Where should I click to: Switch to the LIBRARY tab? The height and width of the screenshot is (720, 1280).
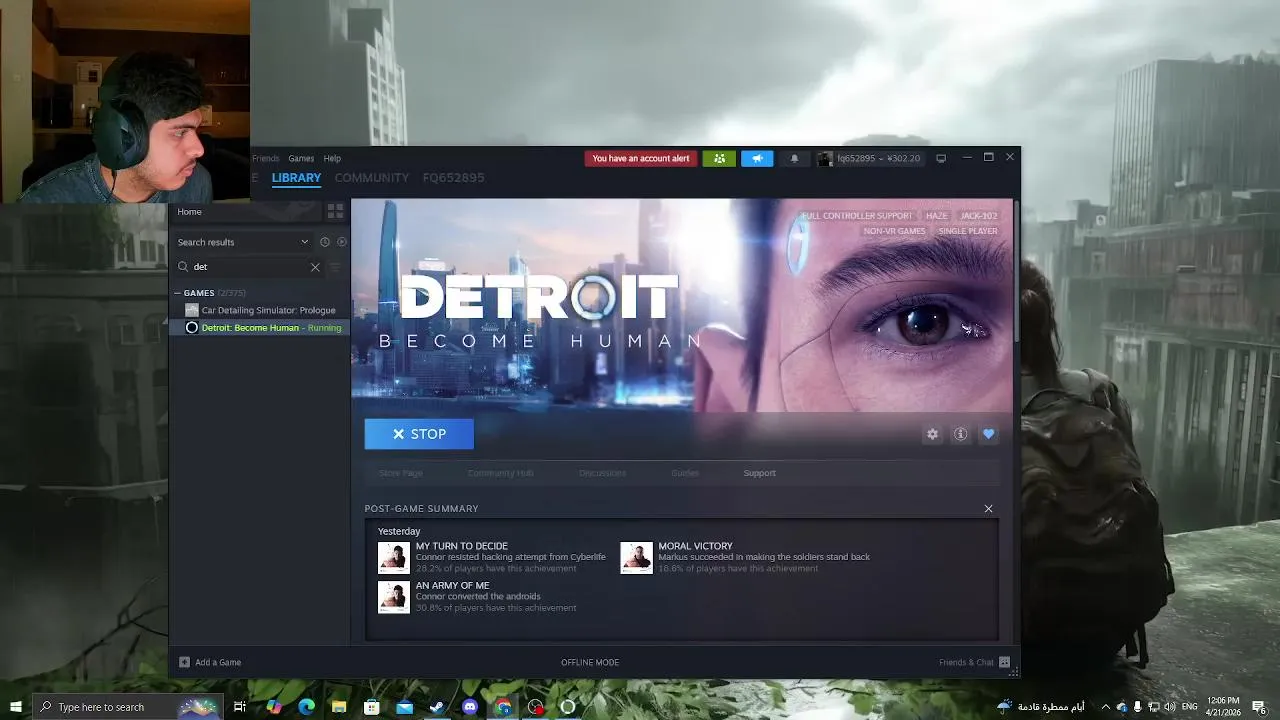[296, 178]
